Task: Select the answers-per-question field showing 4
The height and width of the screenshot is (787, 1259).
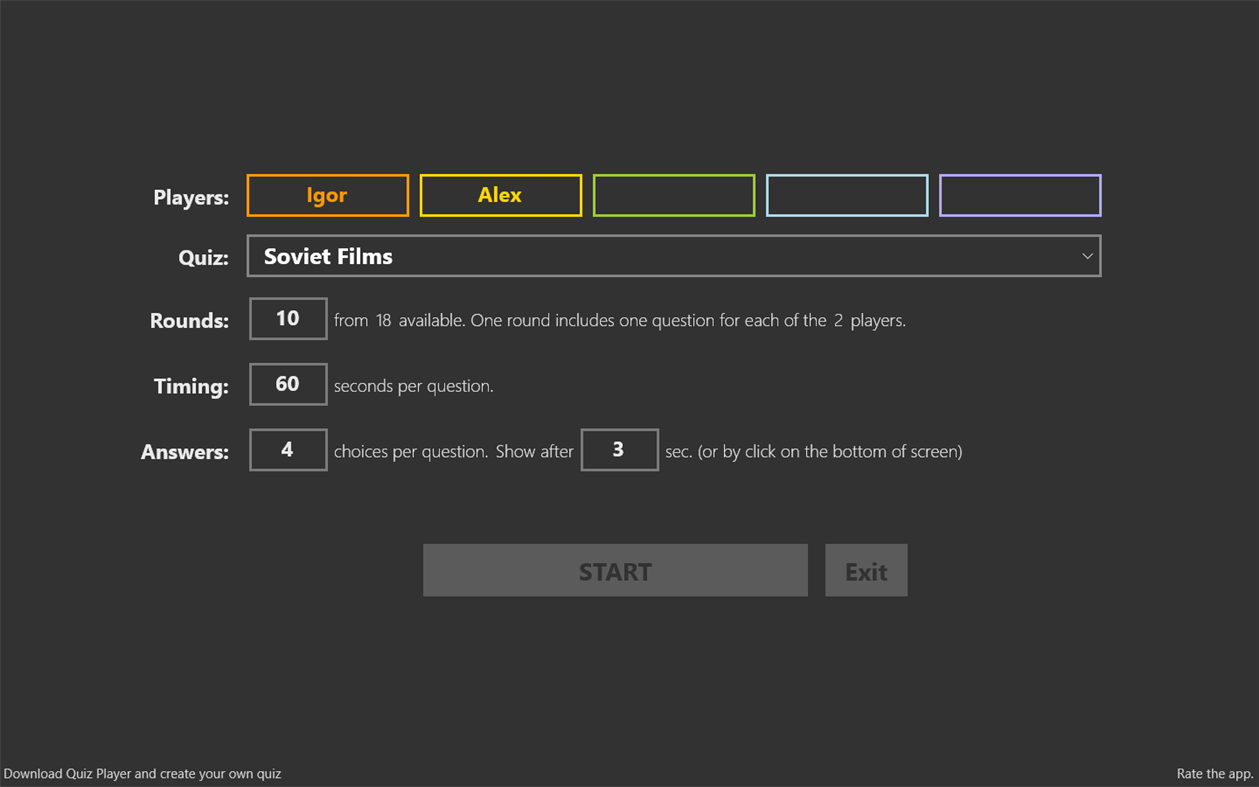Action: tap(288, 450)
